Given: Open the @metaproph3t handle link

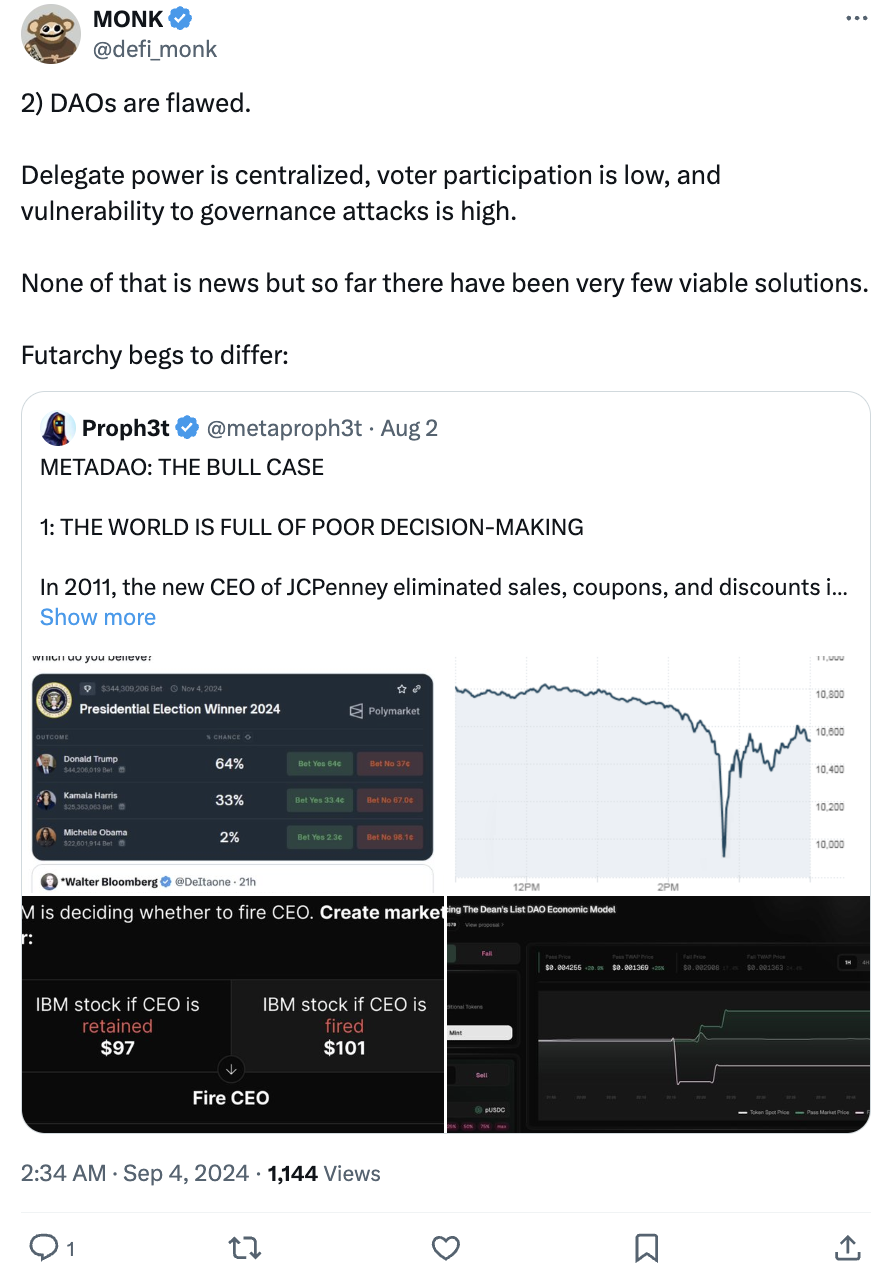Looking at the screenshot, I should (284, 428).
